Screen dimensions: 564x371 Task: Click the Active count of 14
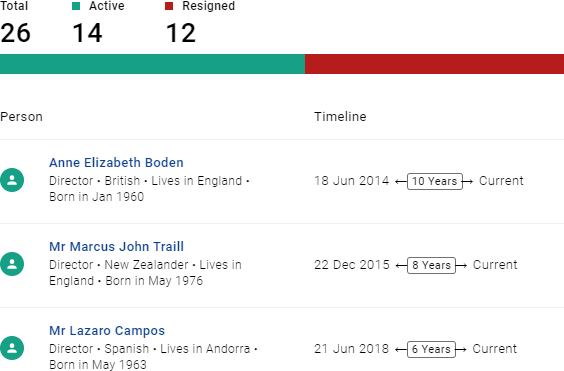pyautogui.click(x=87, y=33)
